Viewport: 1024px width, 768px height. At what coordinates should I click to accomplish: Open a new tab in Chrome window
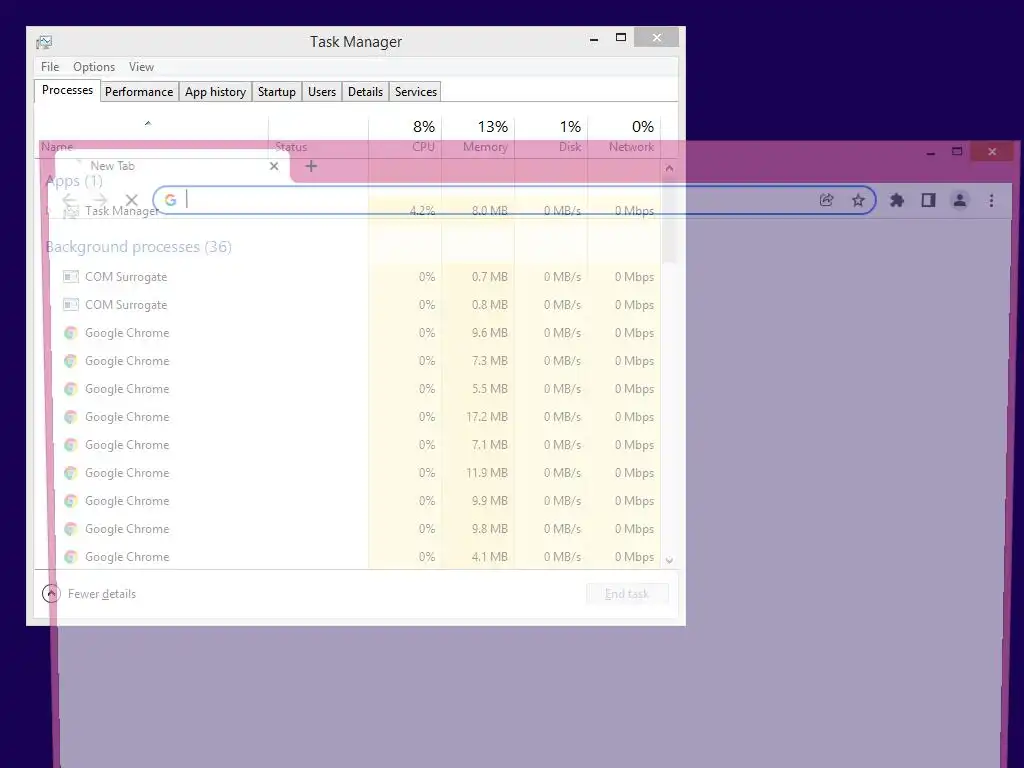(311, 166)
